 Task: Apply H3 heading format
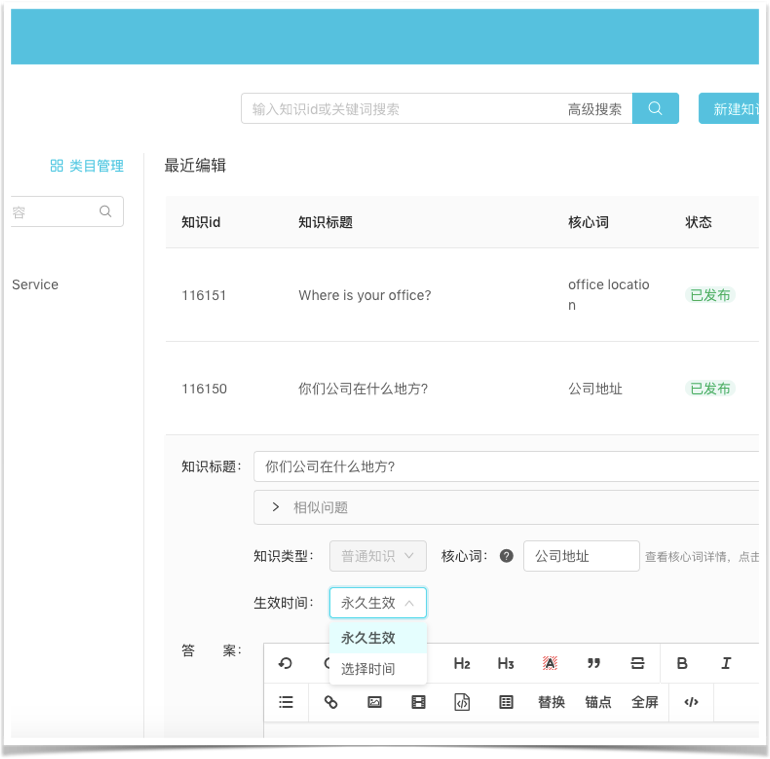pos(506,663)
